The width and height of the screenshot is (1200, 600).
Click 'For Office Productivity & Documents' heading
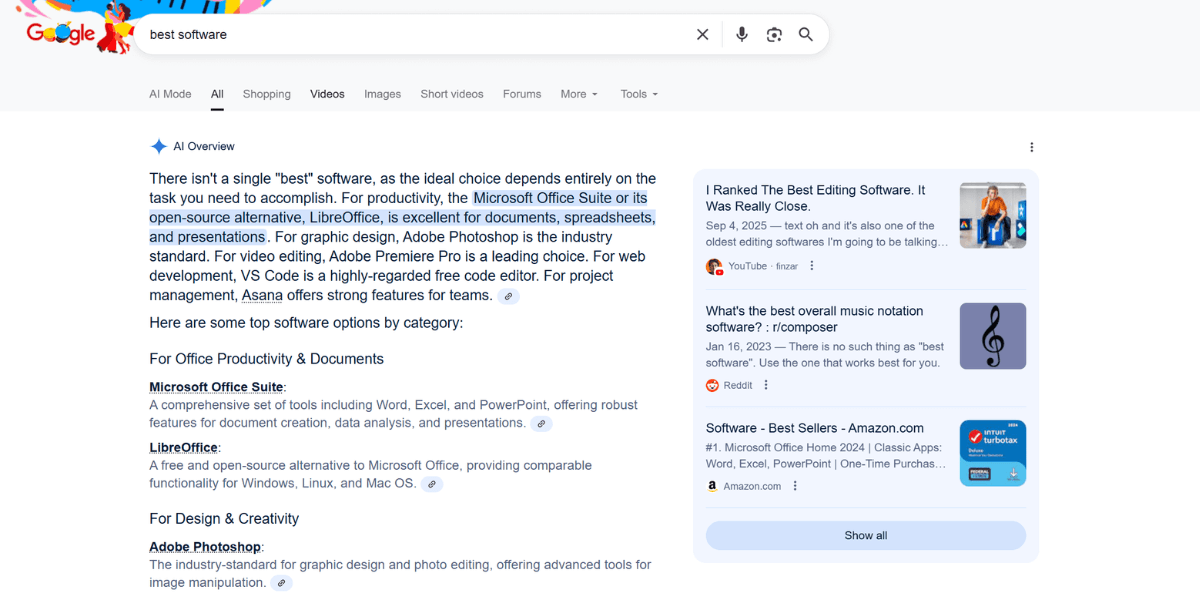click(x=266, y=359)
